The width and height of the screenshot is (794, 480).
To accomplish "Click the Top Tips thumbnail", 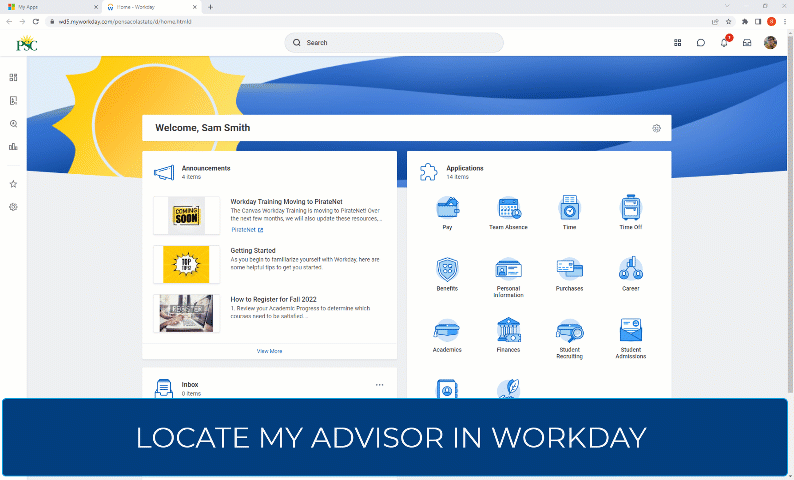I will point(186,264).
